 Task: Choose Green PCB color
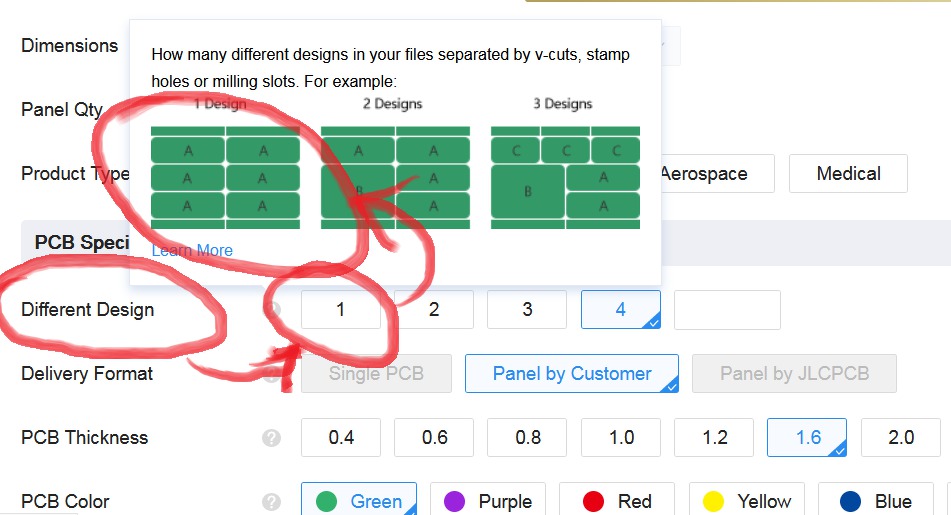coord(359,502)
